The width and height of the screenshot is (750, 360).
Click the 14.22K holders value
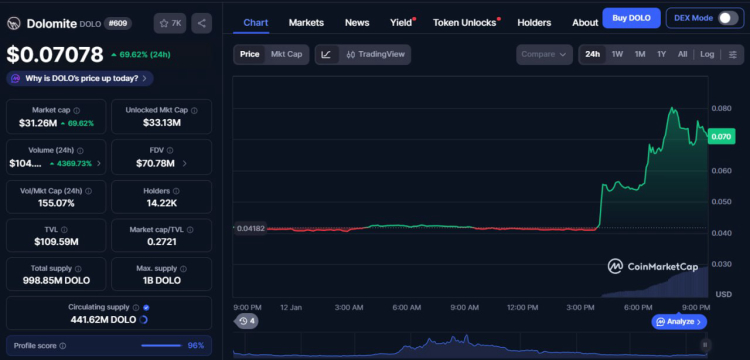162,203
